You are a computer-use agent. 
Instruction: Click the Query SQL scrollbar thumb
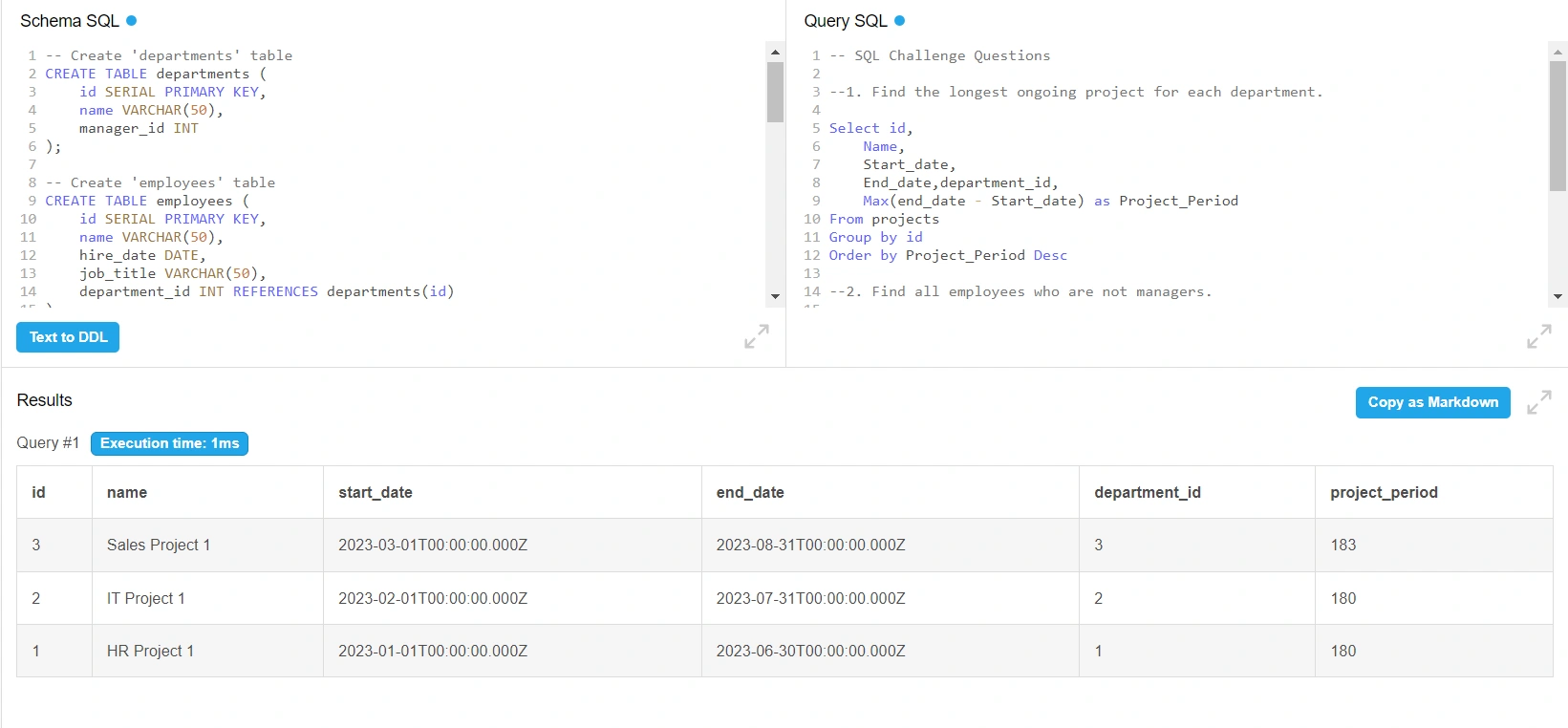1557,124
